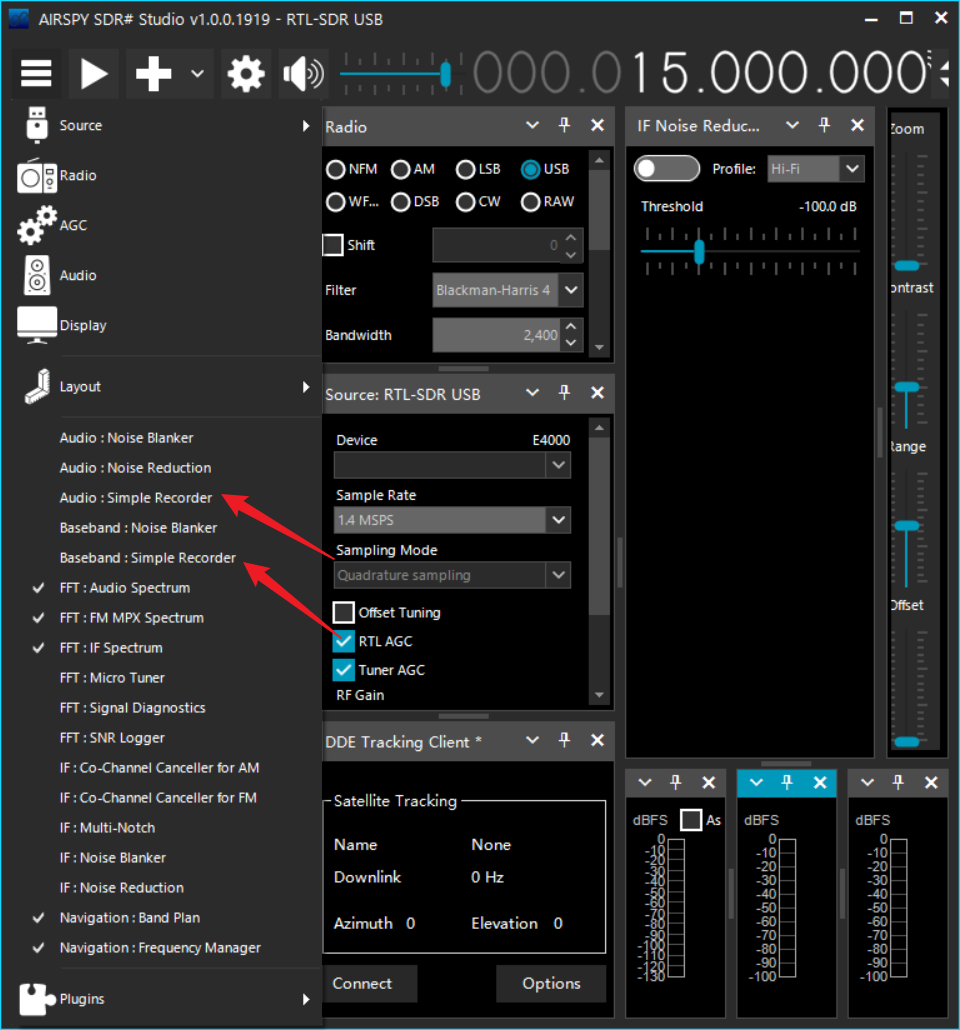
Task: Open Plugins submenu with puzzle icon
Action: [36, 998]
